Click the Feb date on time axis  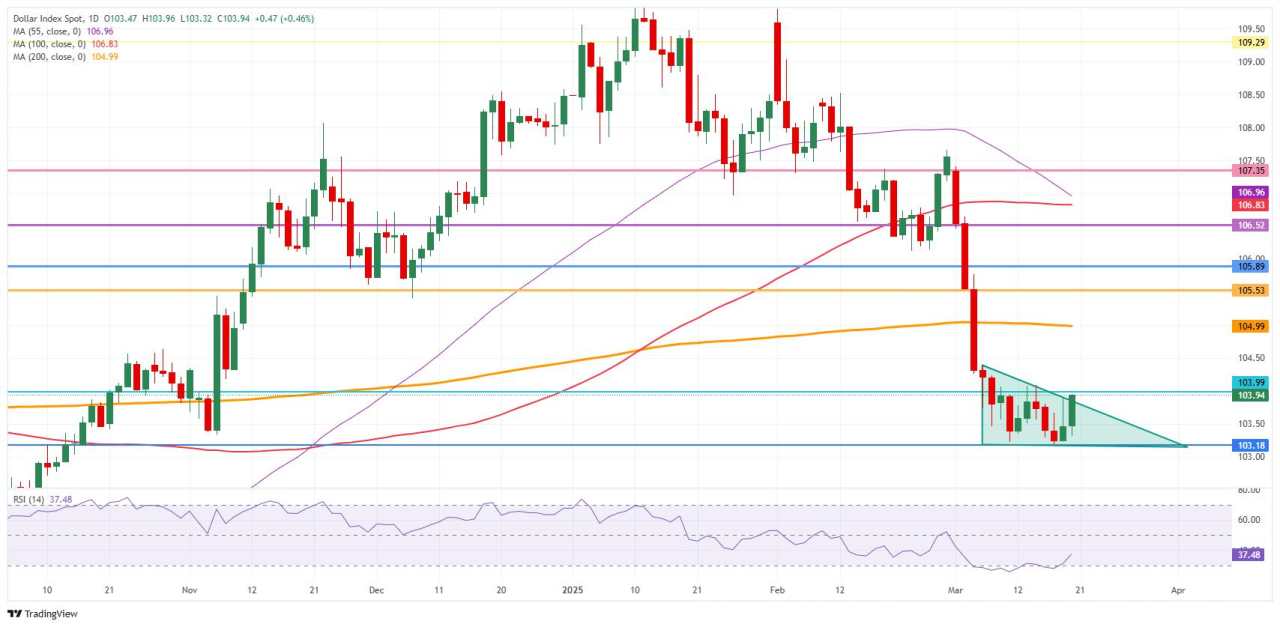(777, 590)
